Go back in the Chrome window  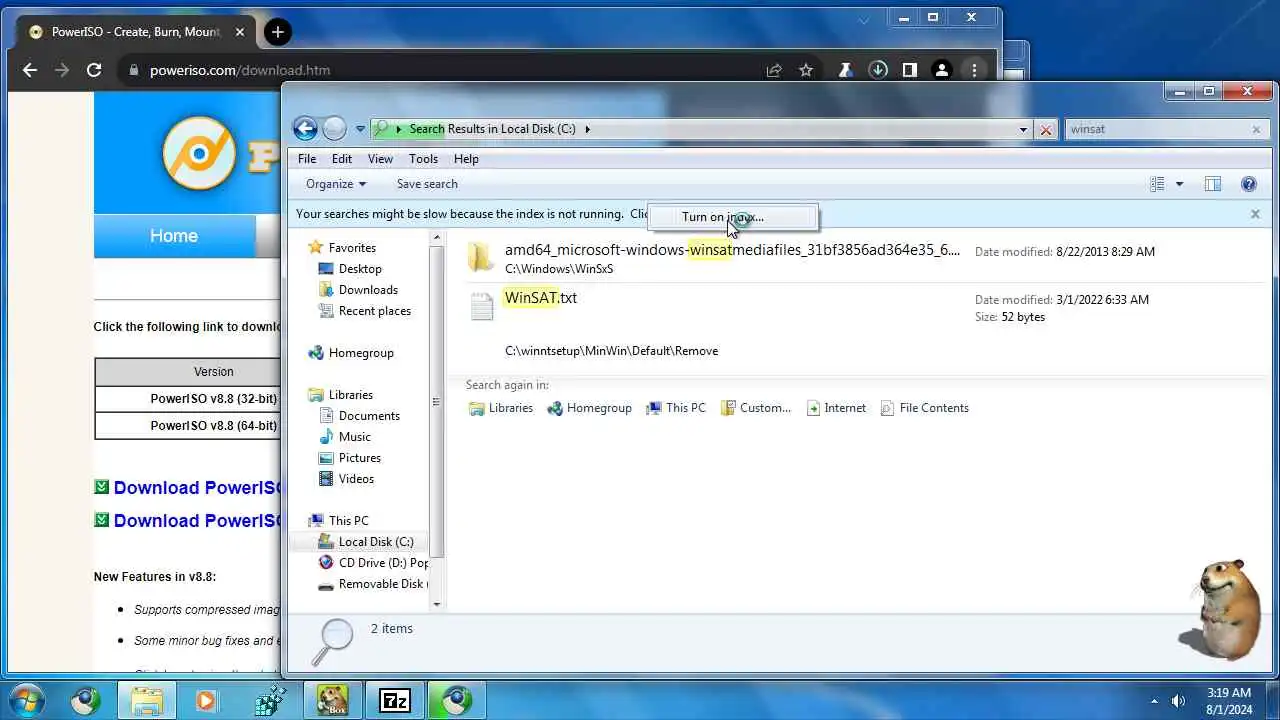pyautogui.click(x=30, y=70)
